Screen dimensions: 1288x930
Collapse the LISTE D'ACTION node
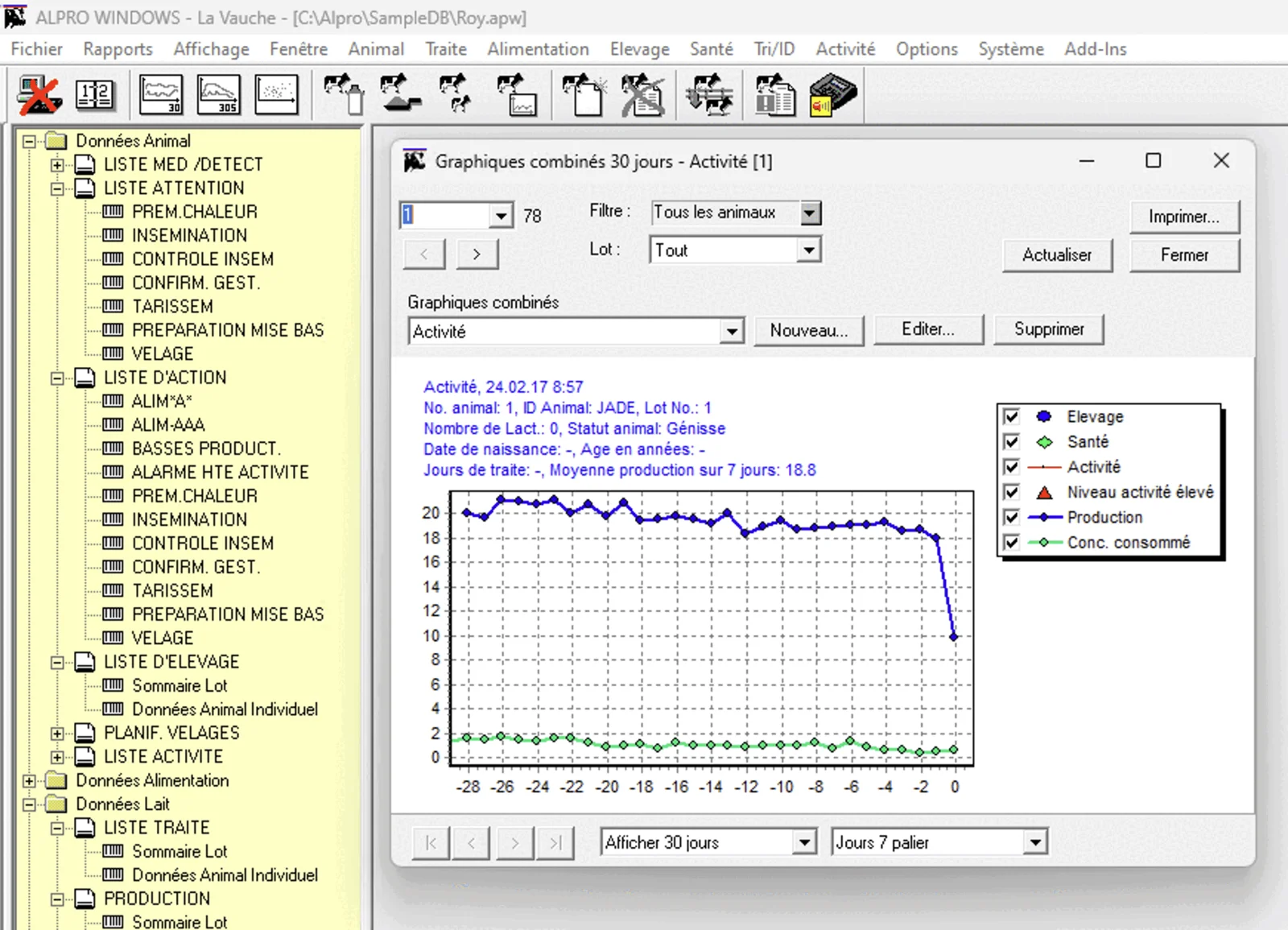point(57,378)
